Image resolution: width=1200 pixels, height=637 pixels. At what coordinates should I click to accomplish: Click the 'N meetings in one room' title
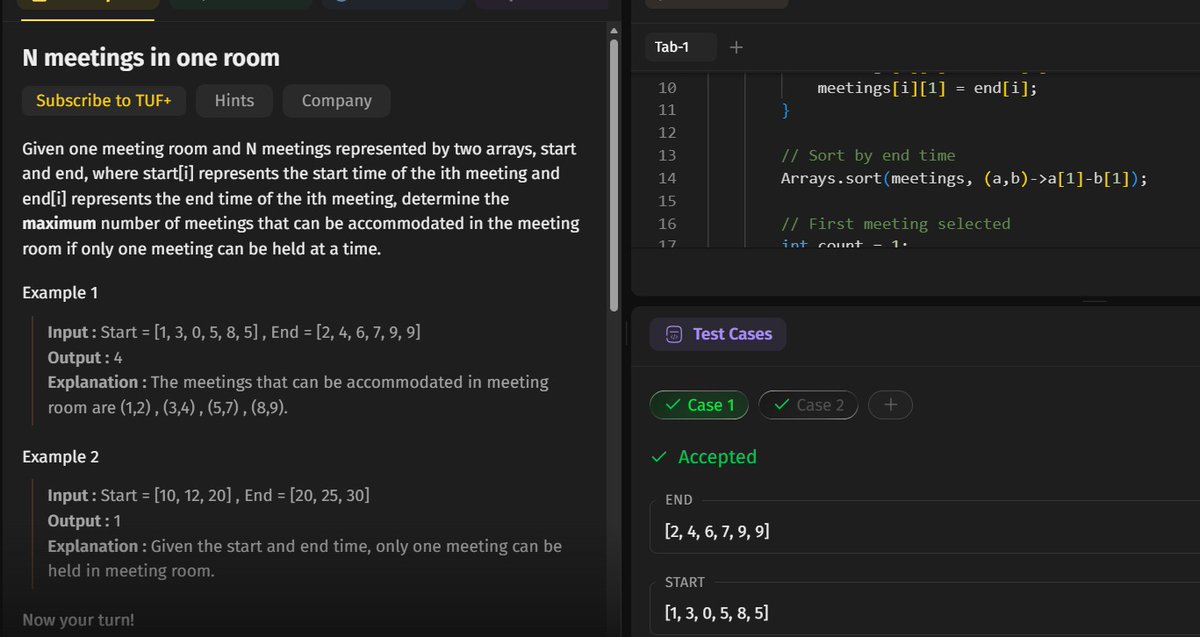coord(151,58)
